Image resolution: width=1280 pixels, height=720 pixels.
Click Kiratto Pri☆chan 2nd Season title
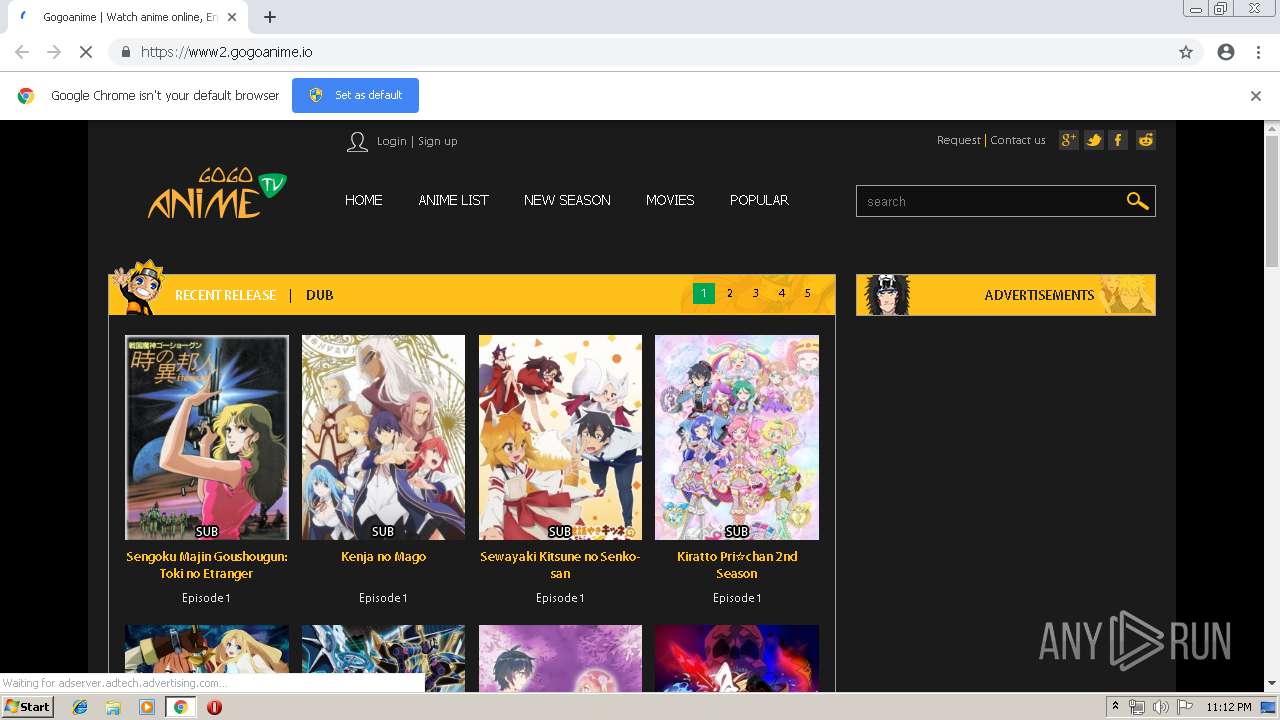coord(737,565)
